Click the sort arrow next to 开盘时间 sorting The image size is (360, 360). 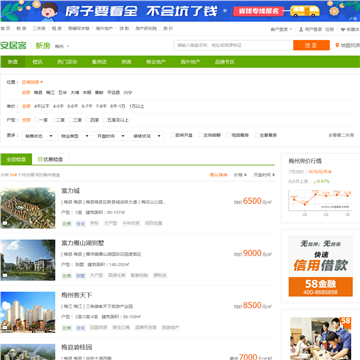click(273, 175)
